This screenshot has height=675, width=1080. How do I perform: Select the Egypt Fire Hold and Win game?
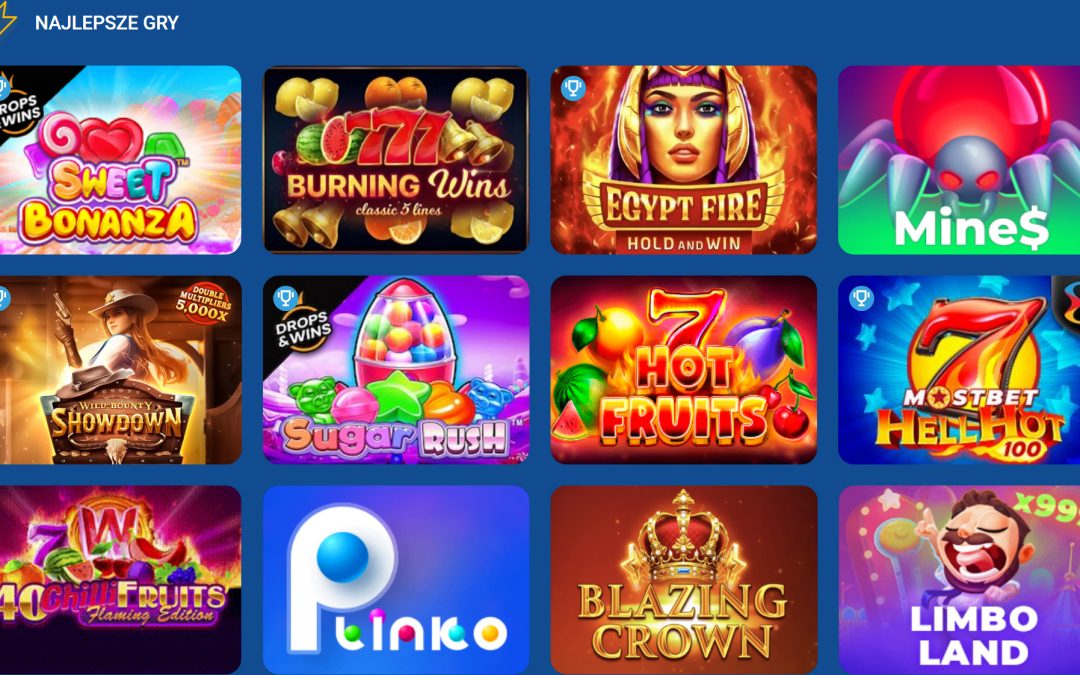coord(683,160)
